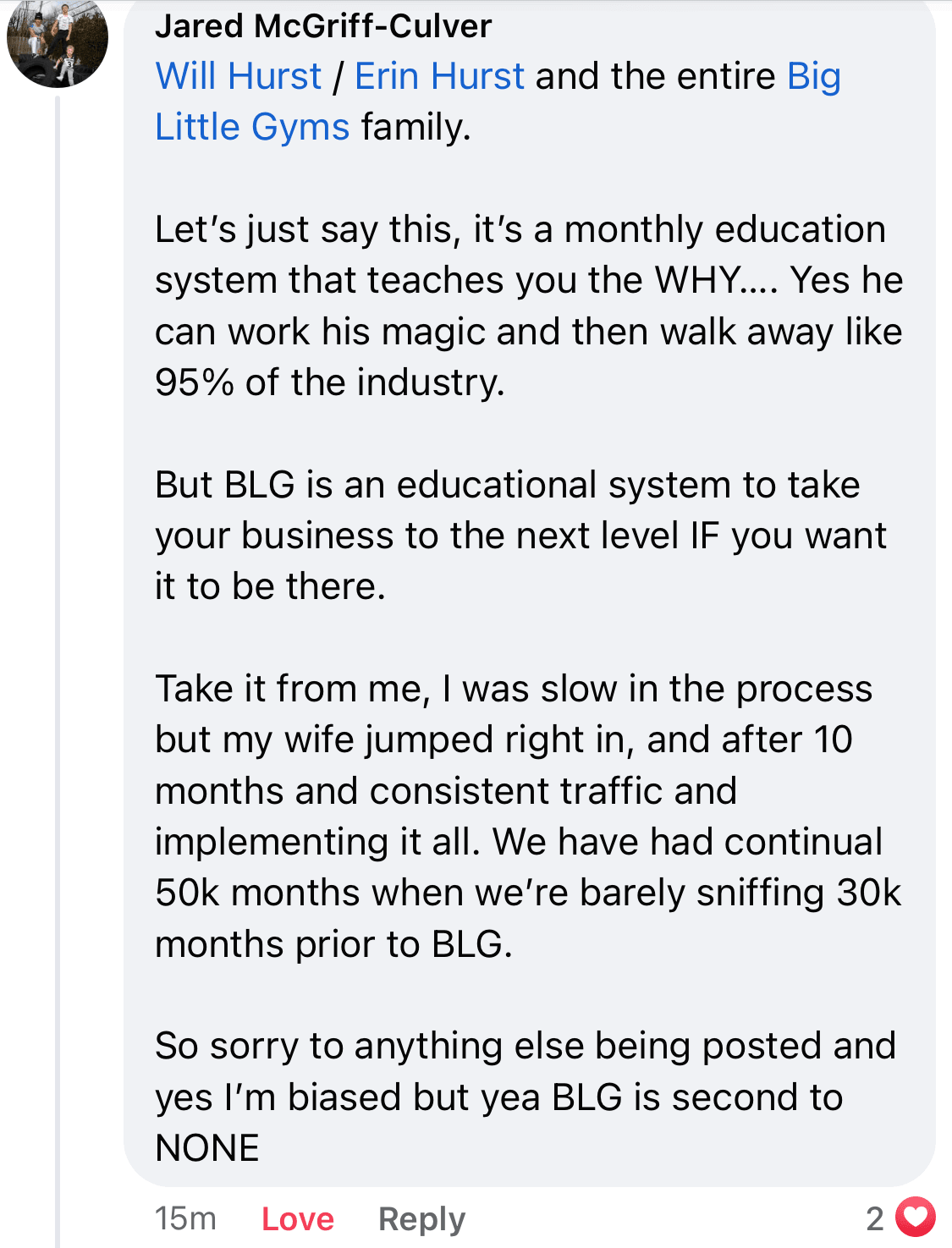Viewport: 952px width, 1248px height.
Task: Click the text "95% of the industry."
Action: click(330, 382)
